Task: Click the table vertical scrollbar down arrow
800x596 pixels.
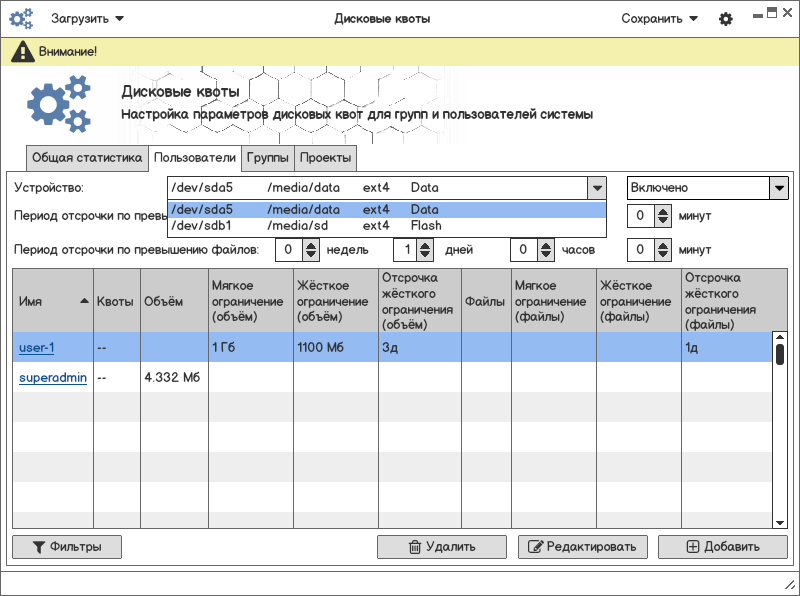Action: pos(780,521)
